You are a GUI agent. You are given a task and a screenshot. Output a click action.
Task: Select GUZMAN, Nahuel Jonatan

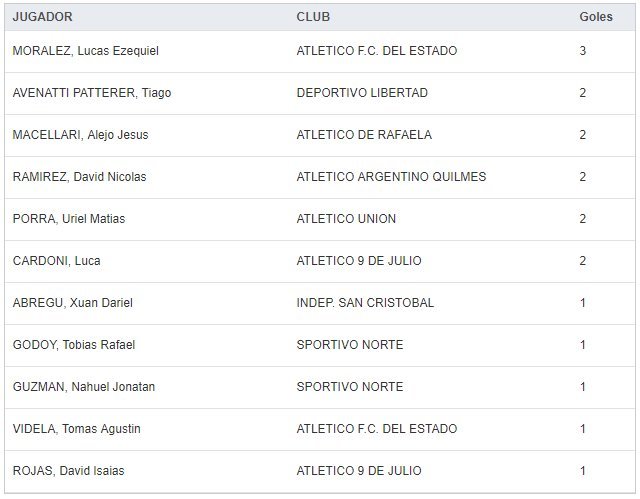point(83,387)
